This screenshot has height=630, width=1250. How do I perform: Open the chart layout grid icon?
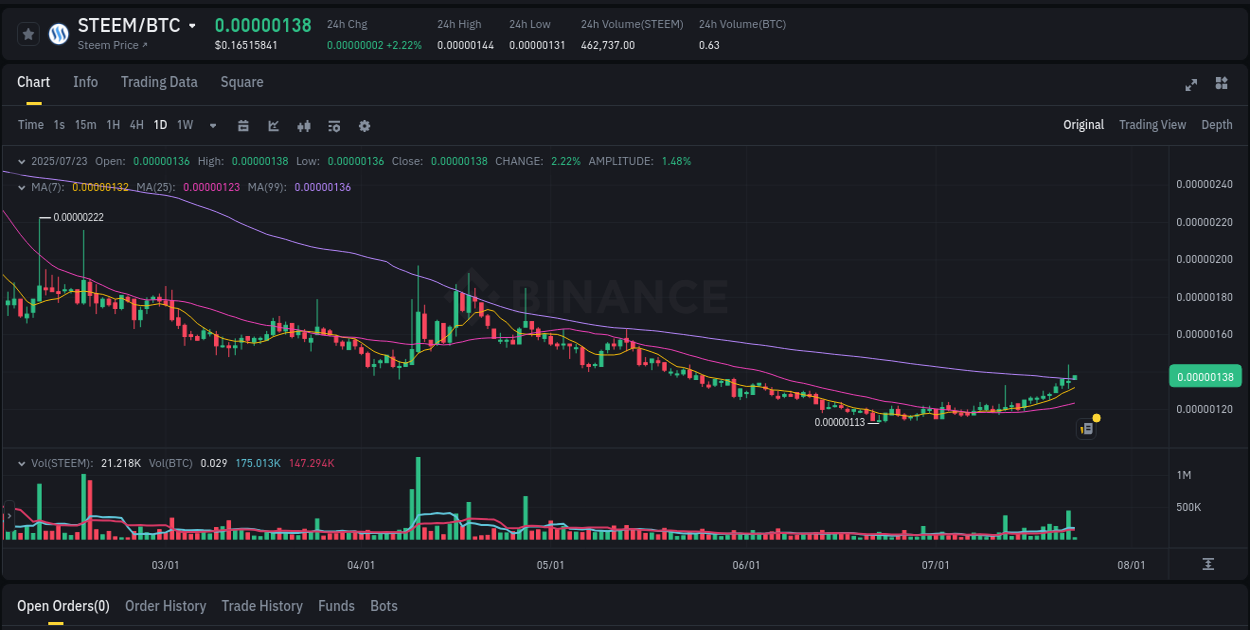[1221, 85]
